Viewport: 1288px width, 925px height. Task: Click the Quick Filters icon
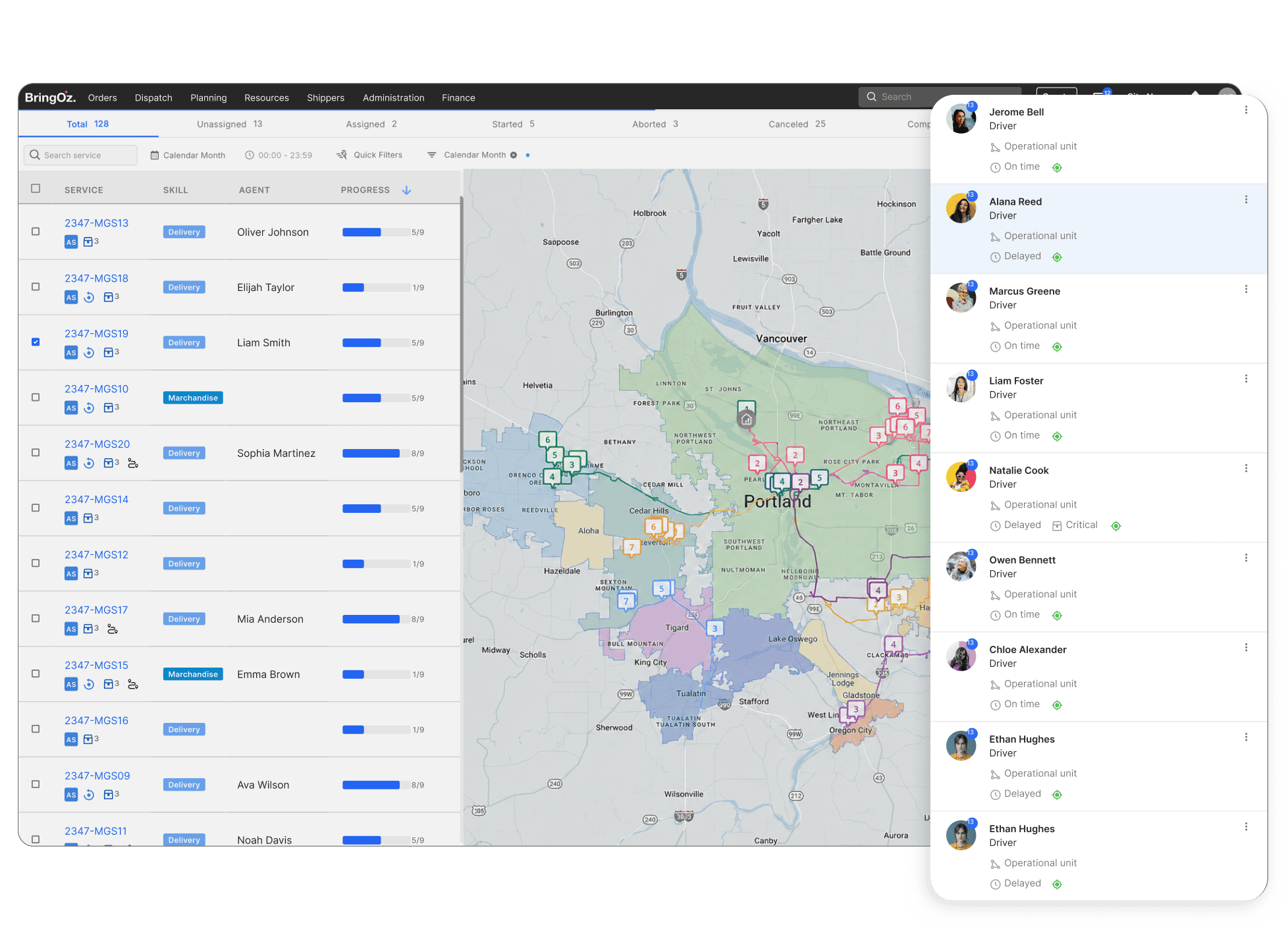pyautogui.click(x=342, y=155)
